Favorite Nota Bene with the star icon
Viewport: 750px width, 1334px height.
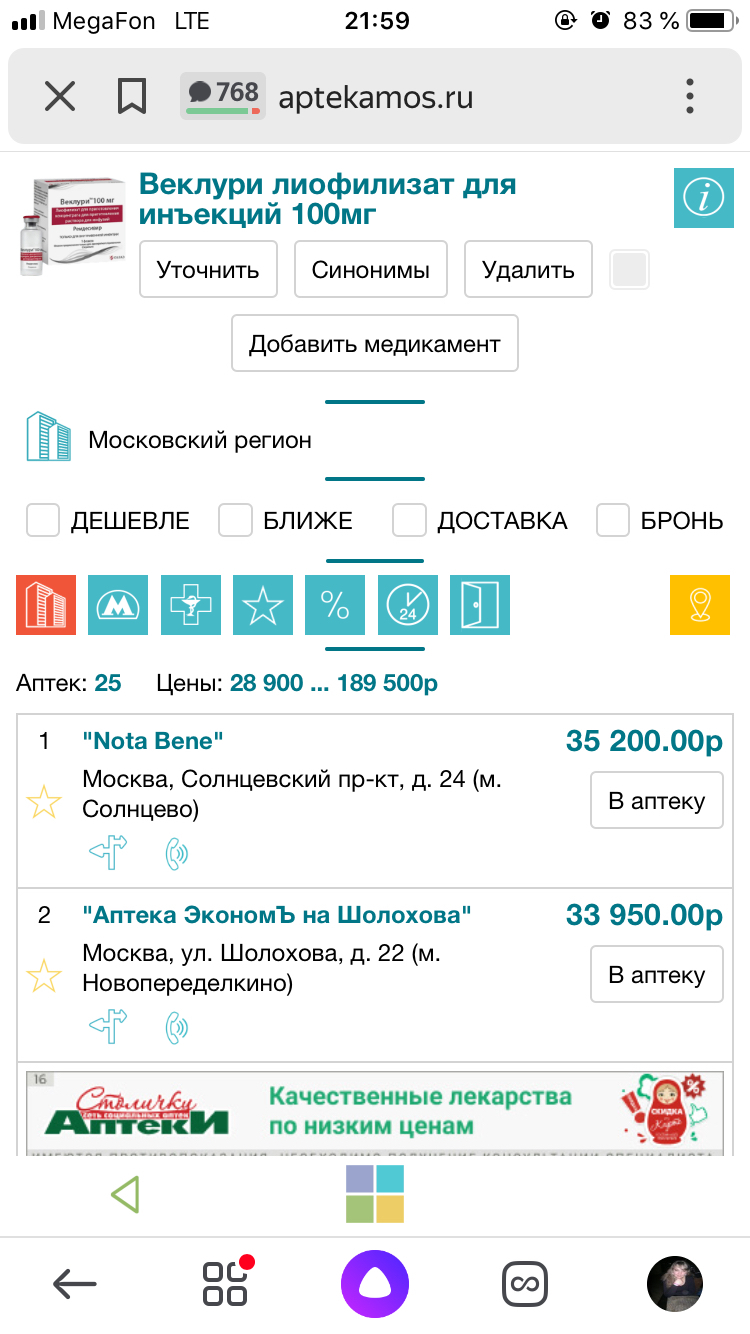44,801
